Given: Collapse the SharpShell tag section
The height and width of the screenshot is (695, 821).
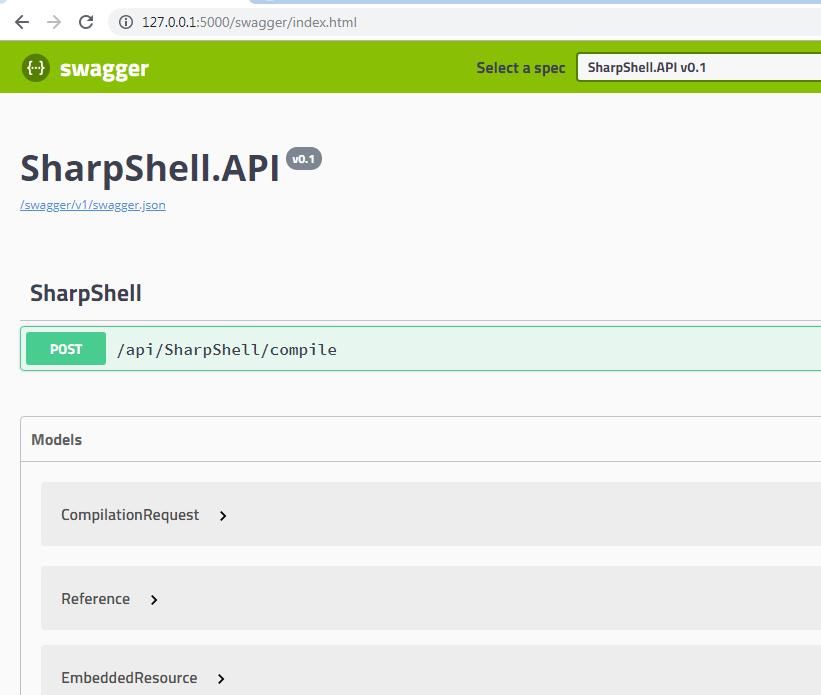Looking at the screenshot, I should pos(86,293).
